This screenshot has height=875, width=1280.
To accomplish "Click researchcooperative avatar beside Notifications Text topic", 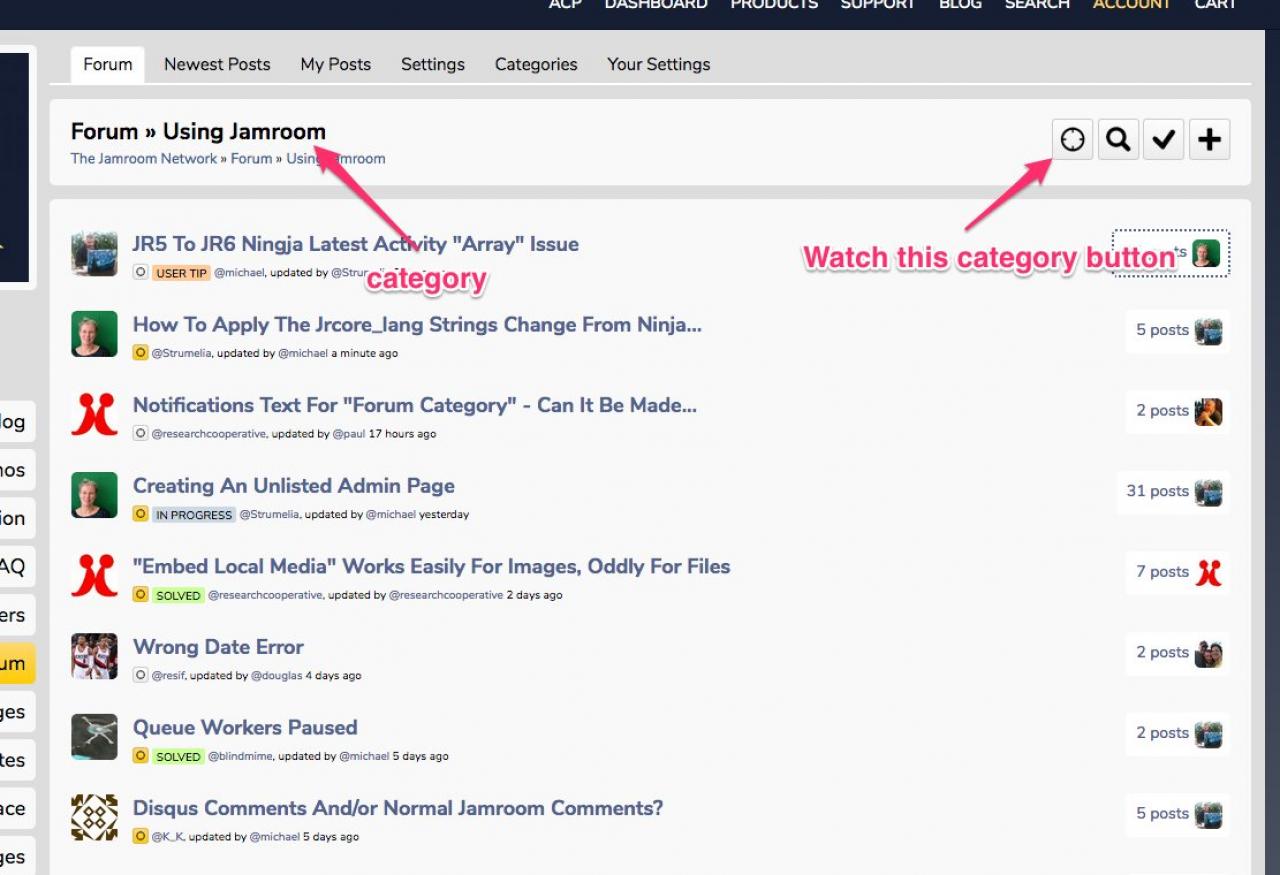I will coord(94,414).
